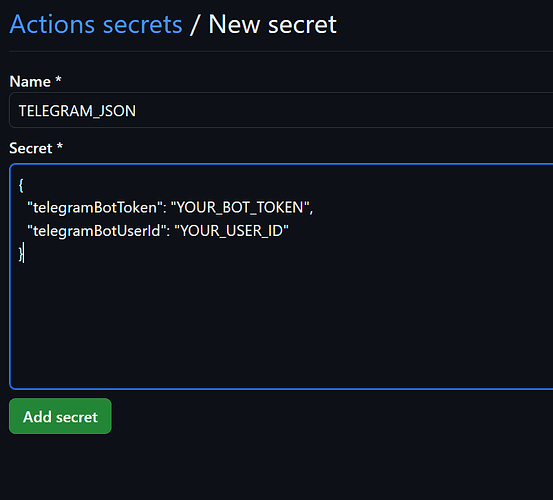
Task: Focus the Secret text area
Action: (x=281, y=276)
